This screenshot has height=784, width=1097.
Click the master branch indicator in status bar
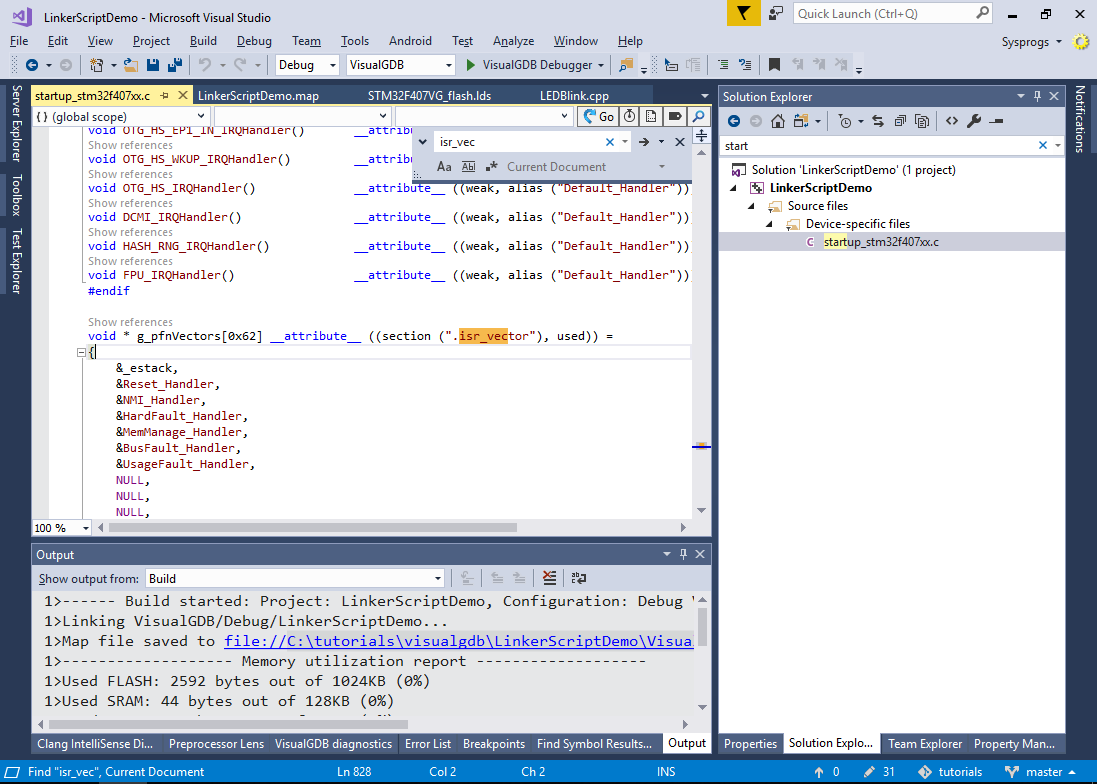[x=1040, y=772]
